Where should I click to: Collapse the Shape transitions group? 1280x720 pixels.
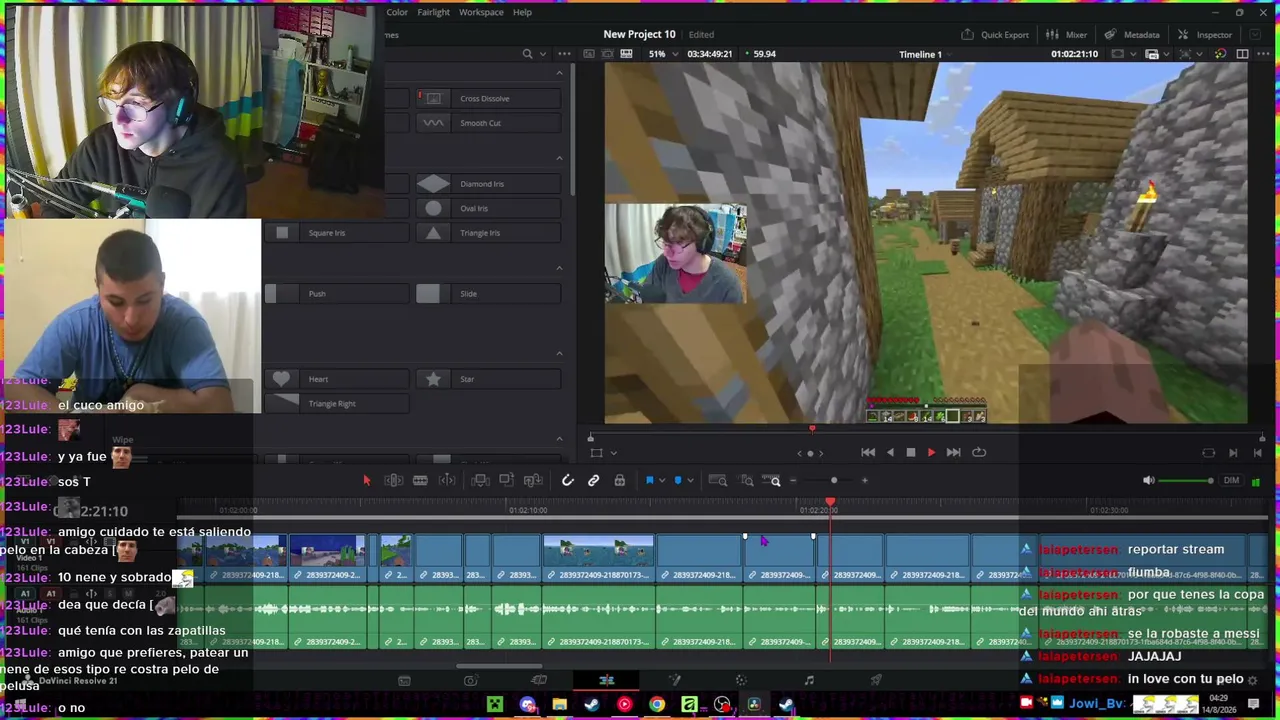click(559, 353)
